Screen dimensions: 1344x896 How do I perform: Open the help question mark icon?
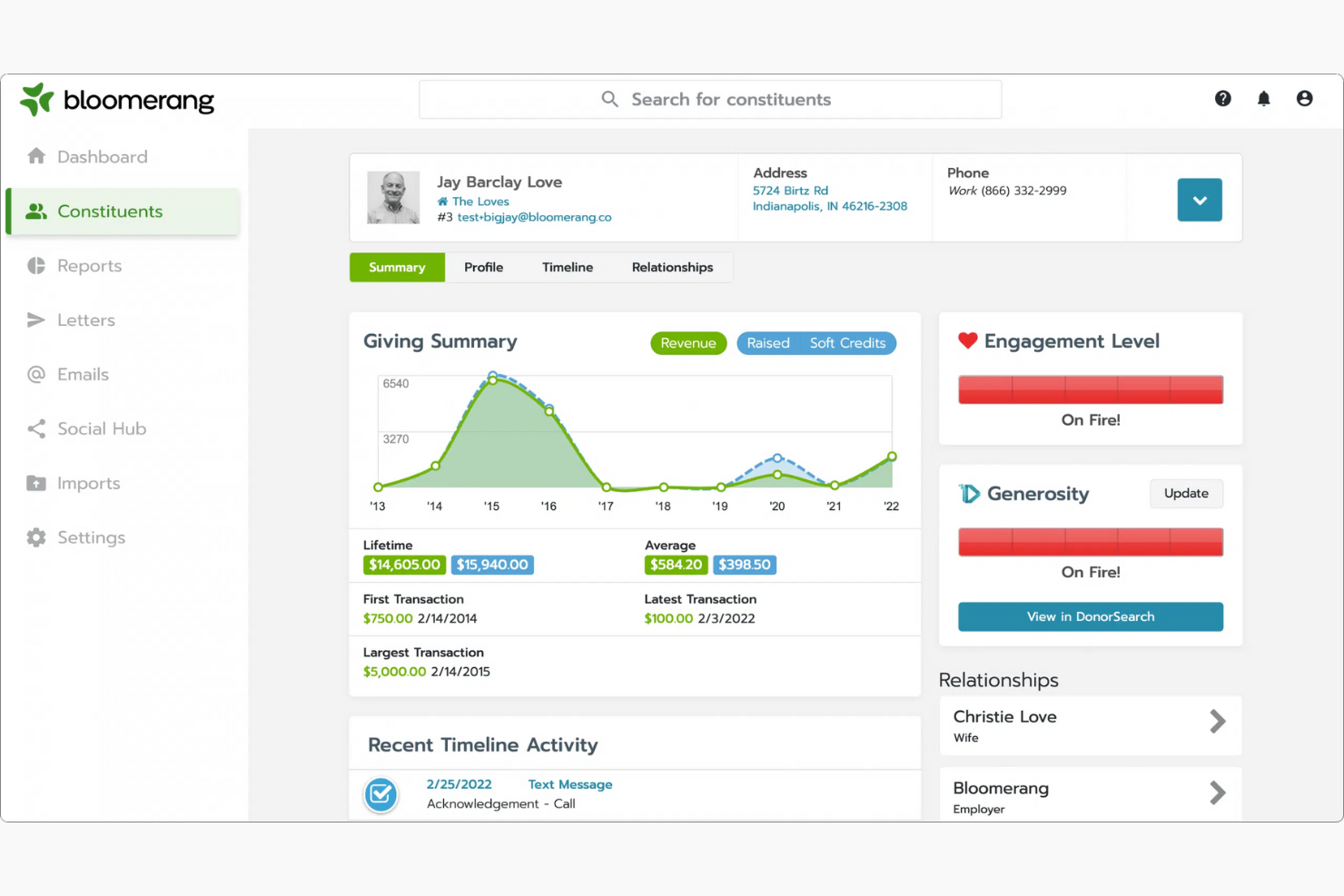[1223, 99]
